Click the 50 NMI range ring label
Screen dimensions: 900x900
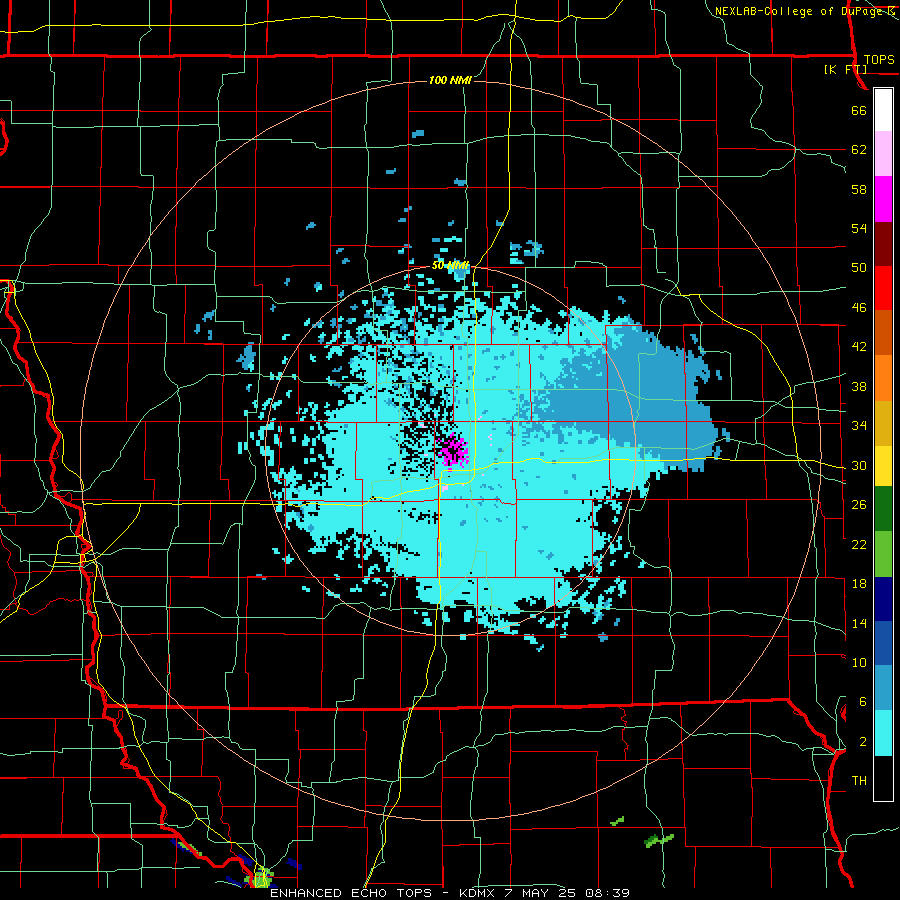point(451,265)
